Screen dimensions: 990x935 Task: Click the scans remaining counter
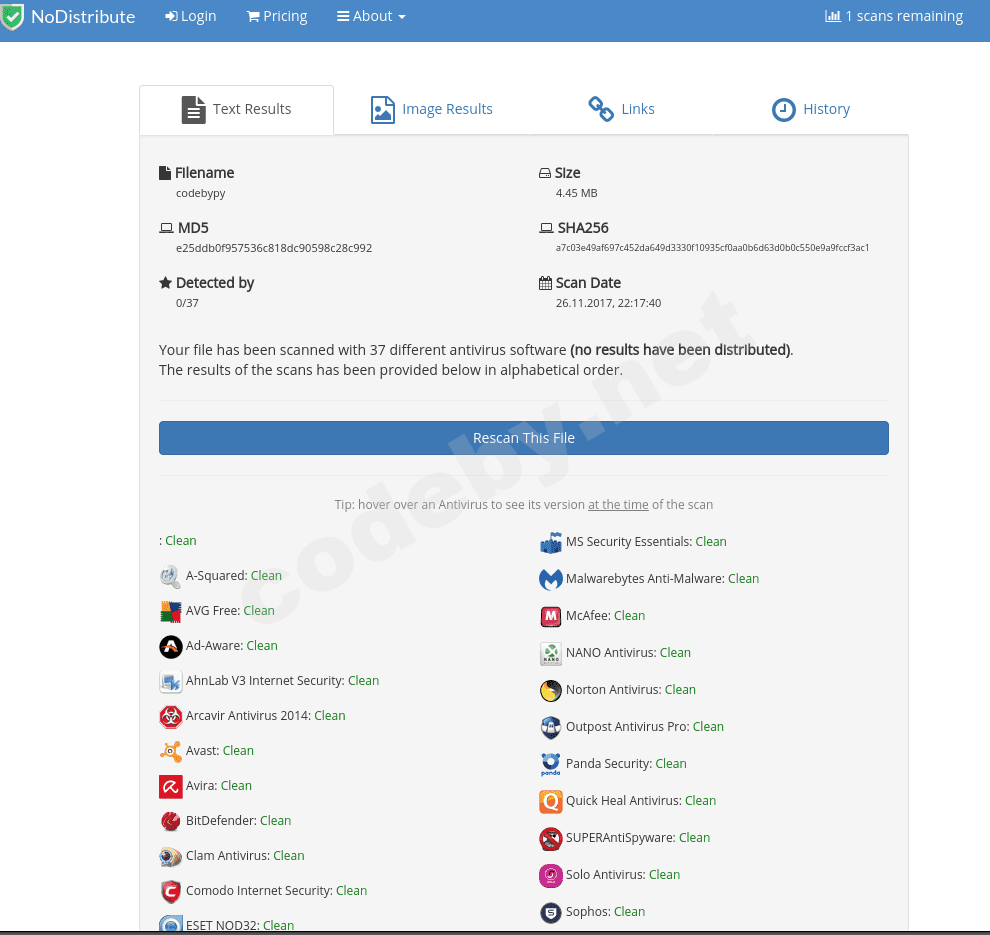[x=893, y=16]
